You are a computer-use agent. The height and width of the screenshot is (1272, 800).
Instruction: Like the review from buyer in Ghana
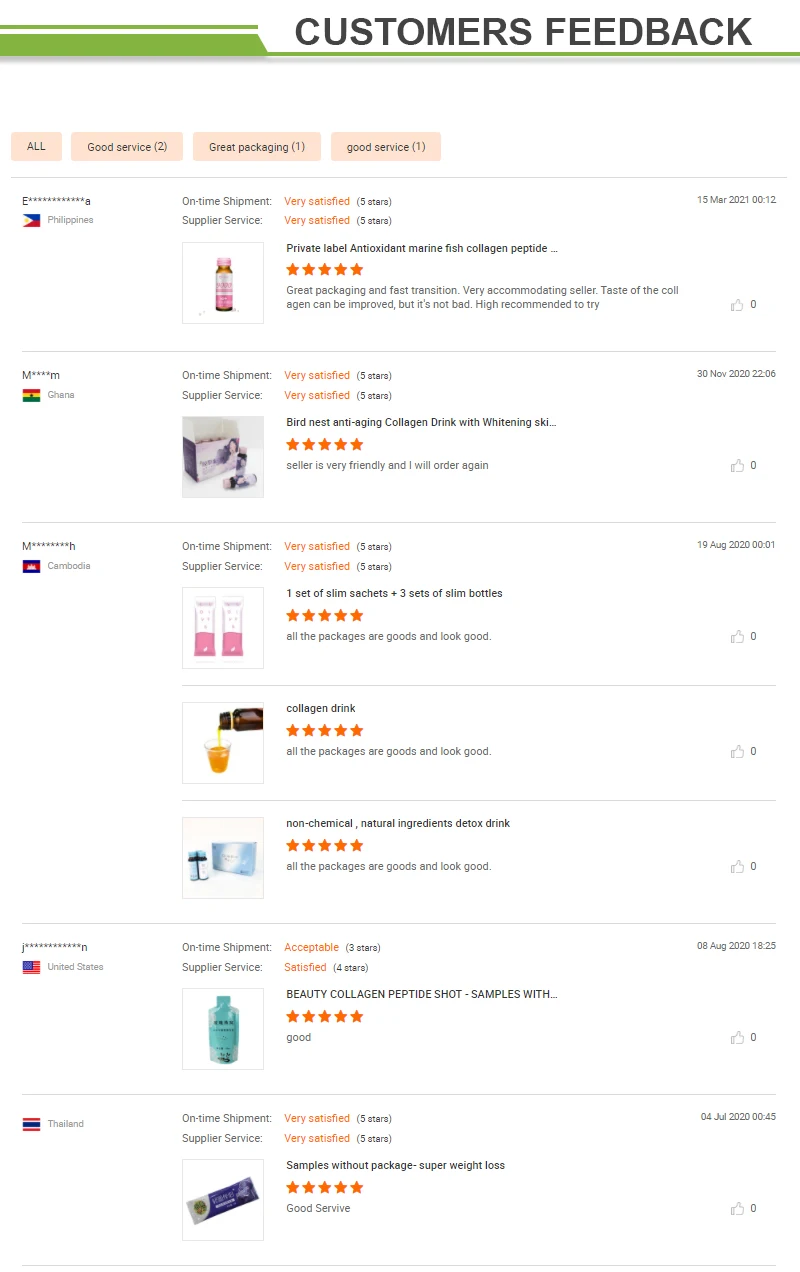737,465
